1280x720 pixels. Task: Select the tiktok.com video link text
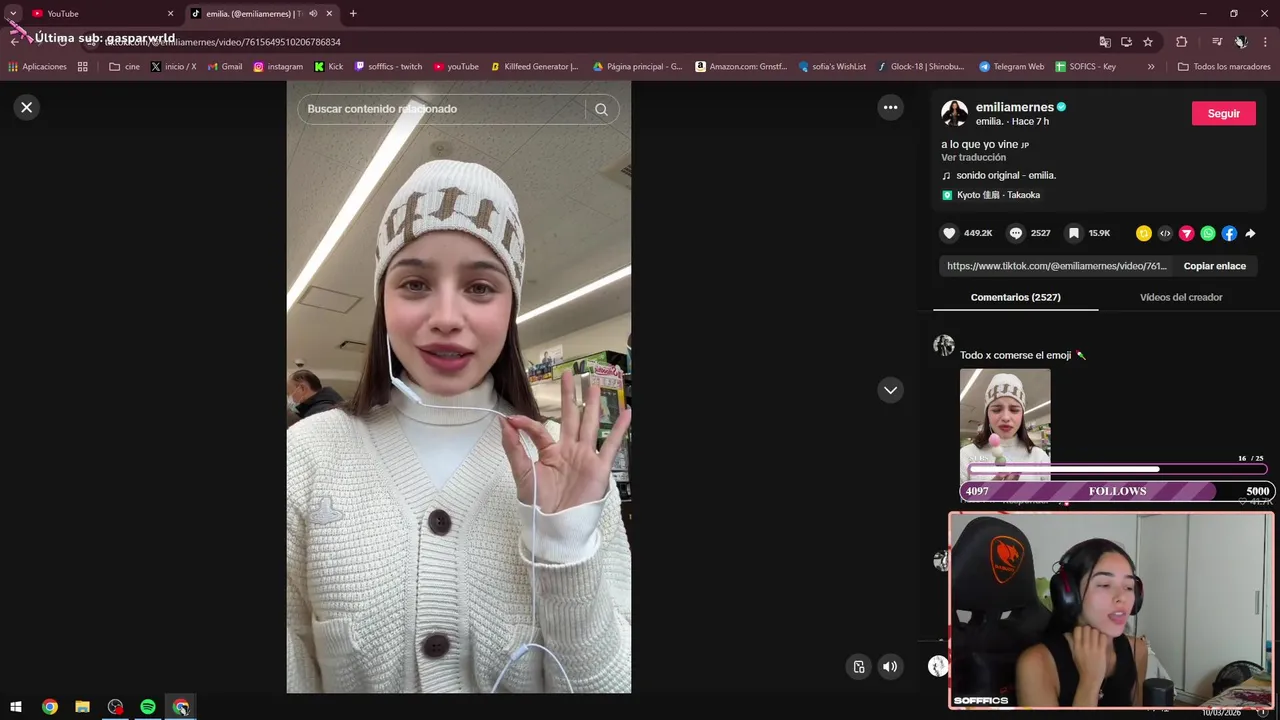click(x=1056, y=266)
